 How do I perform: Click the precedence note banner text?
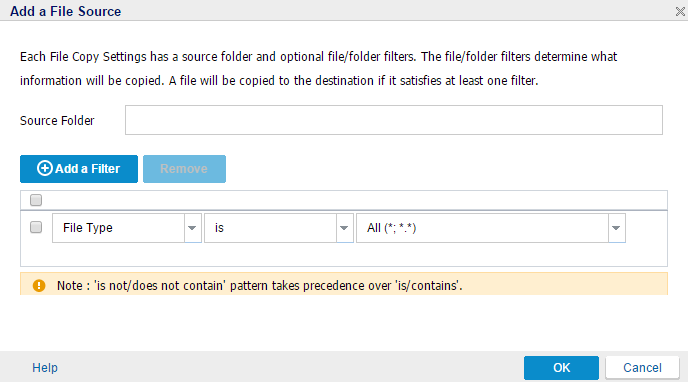point(260,286)
